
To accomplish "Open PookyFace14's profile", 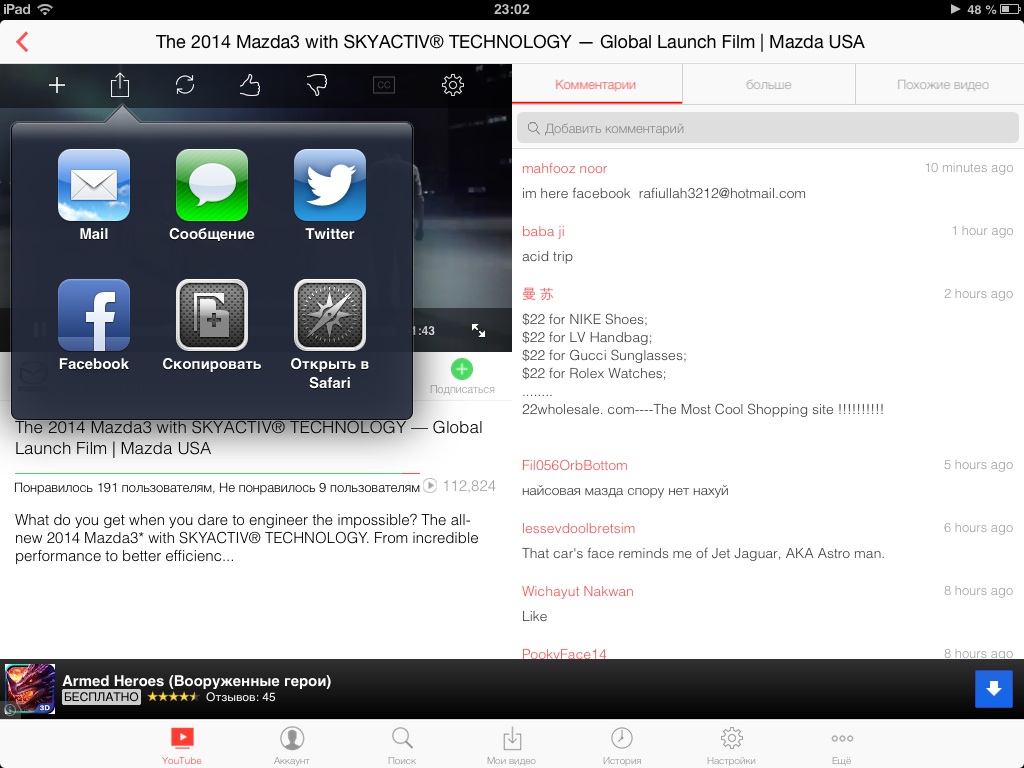I will pyautogui.click(x=564, y=653).
